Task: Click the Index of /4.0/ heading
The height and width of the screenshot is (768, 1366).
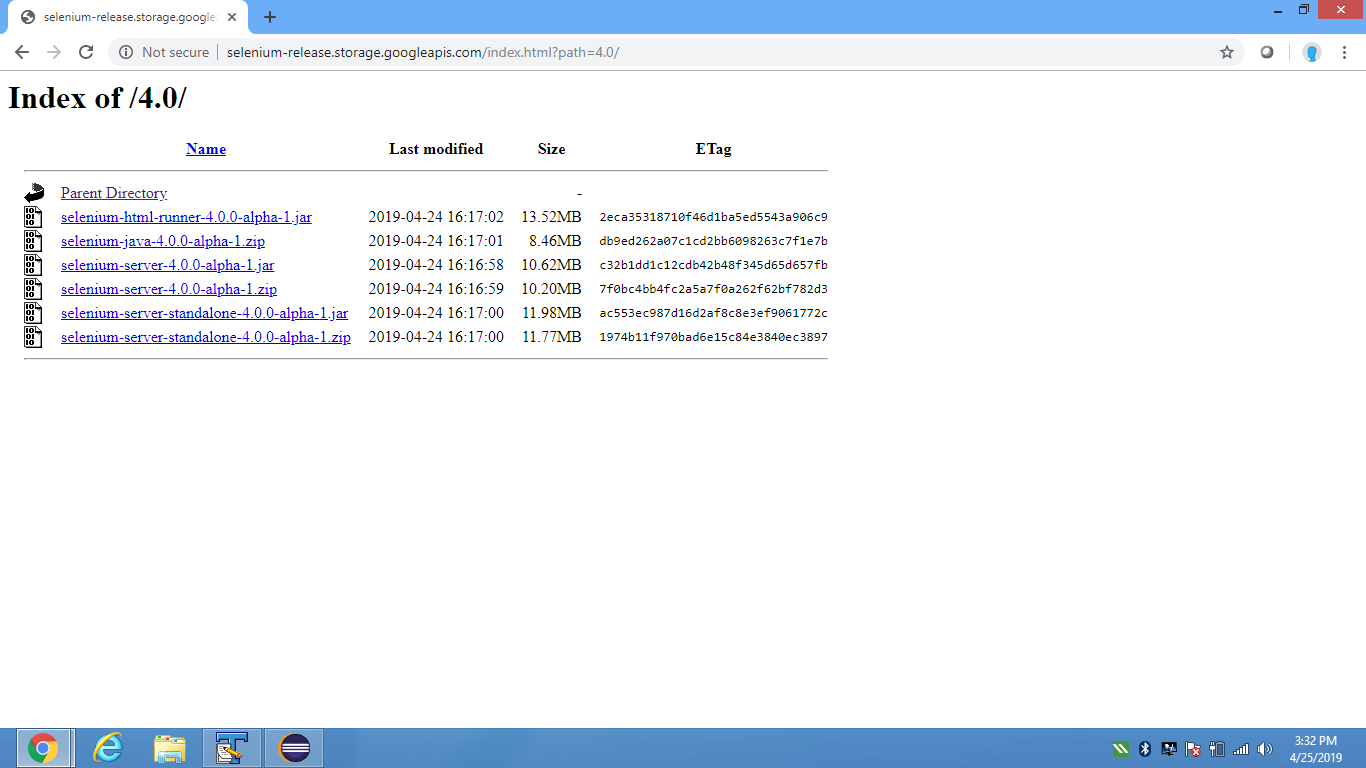Action: point(97,97)
